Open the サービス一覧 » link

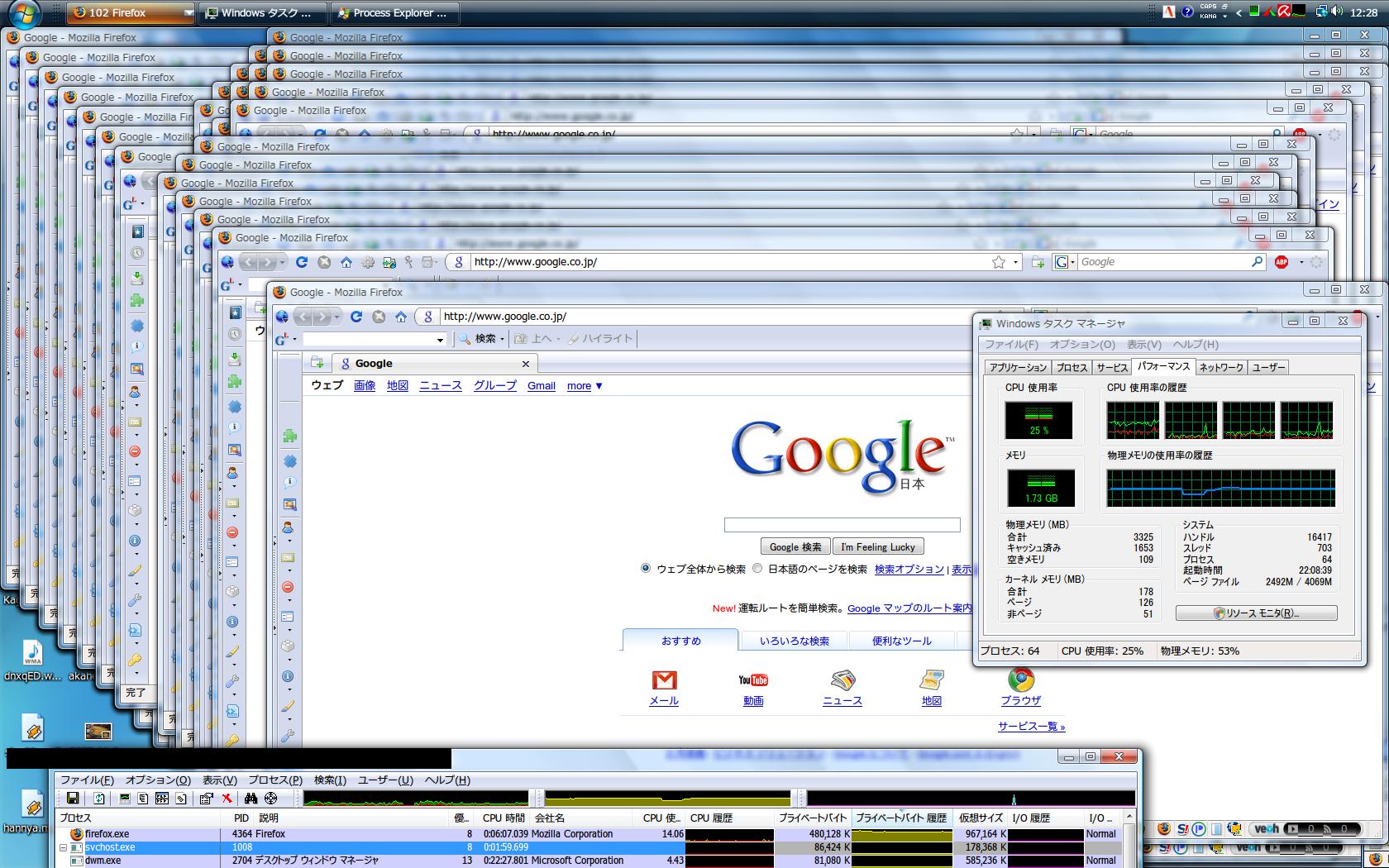tap(1032, 727)
